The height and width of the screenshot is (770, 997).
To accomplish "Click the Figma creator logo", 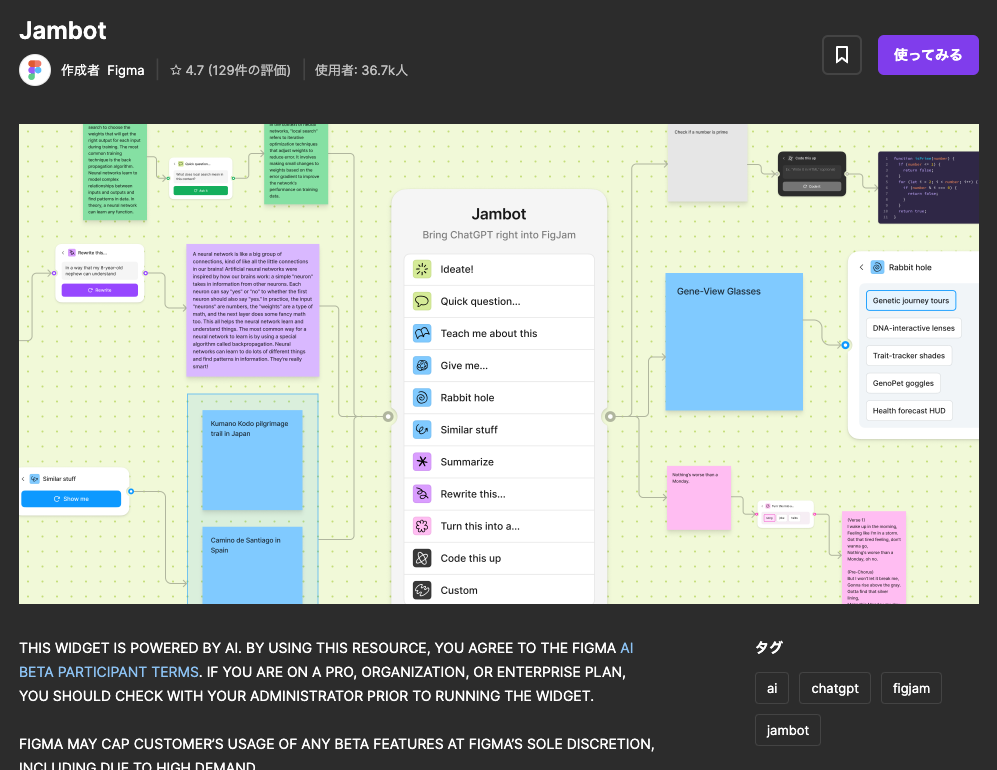I will click(x=35, y=70).
